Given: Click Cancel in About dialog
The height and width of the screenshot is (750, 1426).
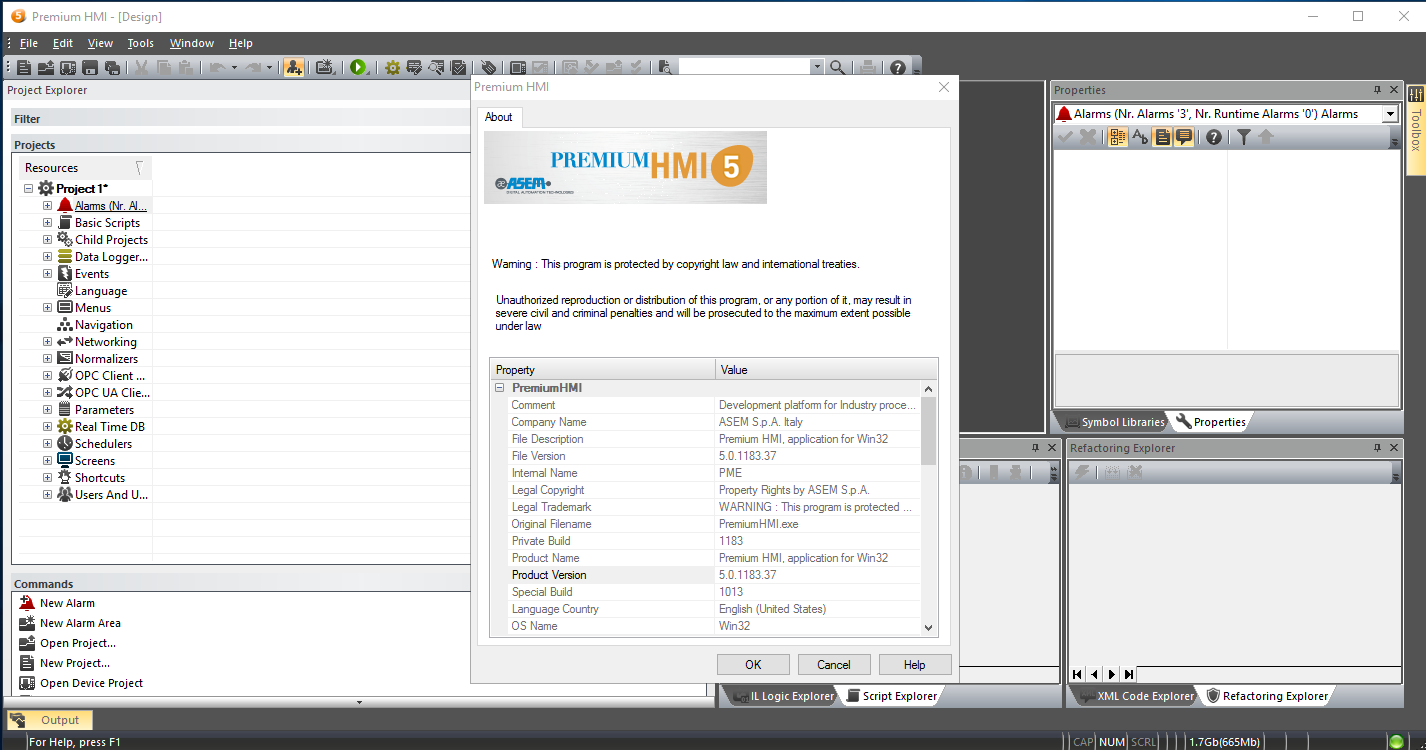Looking at the screenshot, I should (x=834, y=664).
